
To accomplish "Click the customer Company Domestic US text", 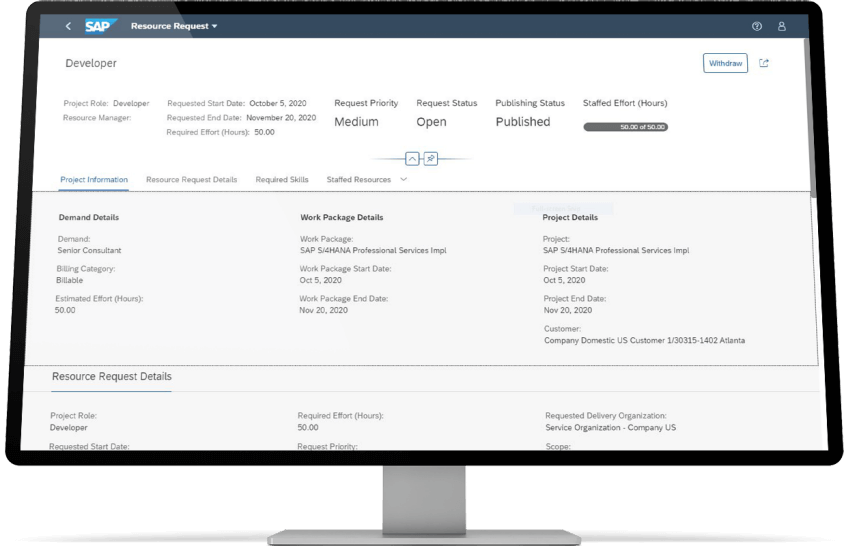I will 643,340.
